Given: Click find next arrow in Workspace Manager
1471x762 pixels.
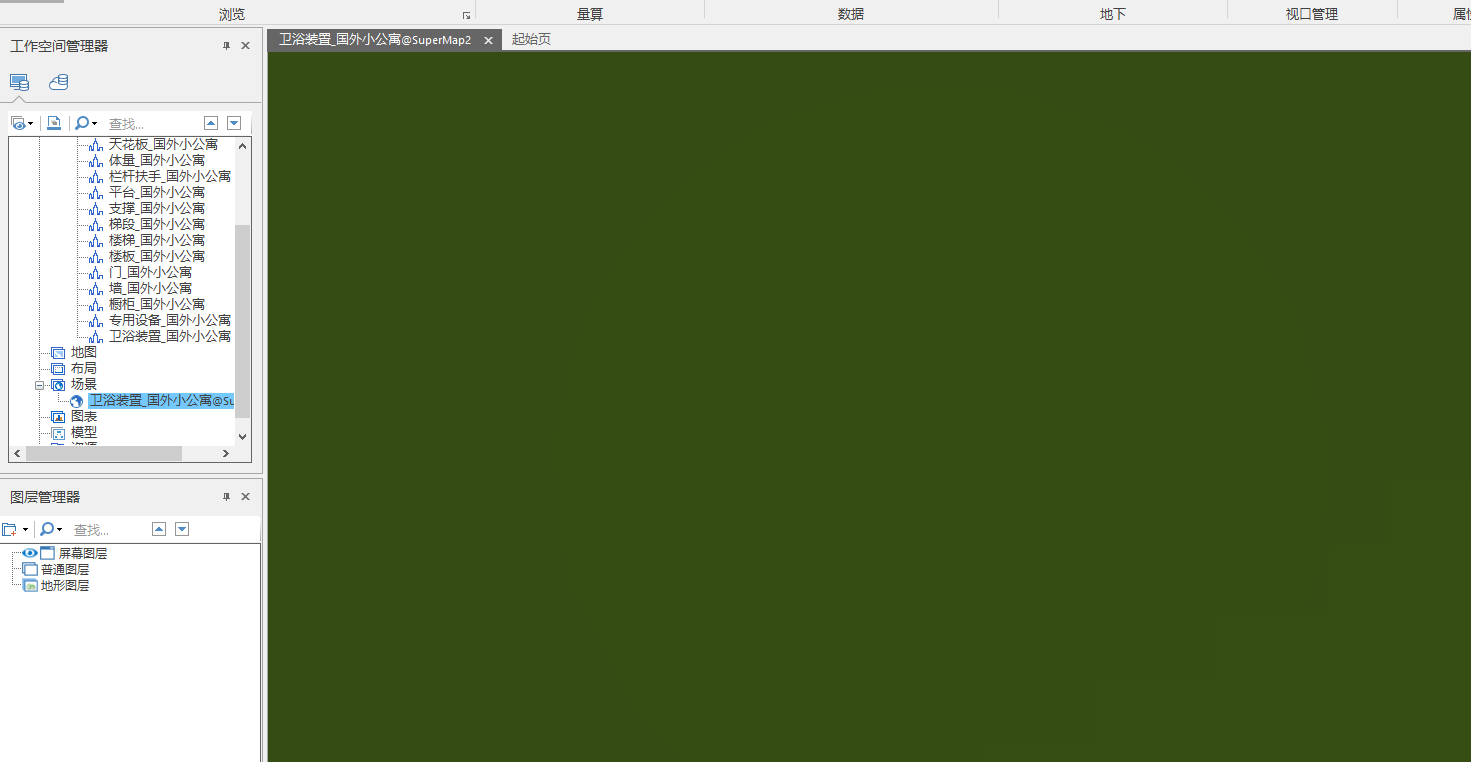Looking at the screenshot, I should [234, 123].
